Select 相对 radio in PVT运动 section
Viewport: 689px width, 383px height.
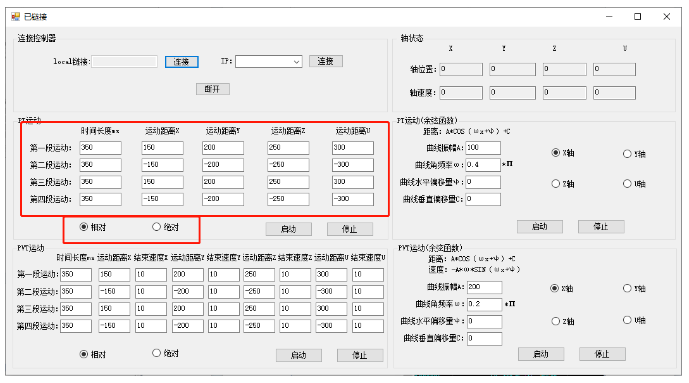click(x=93, y=354)
